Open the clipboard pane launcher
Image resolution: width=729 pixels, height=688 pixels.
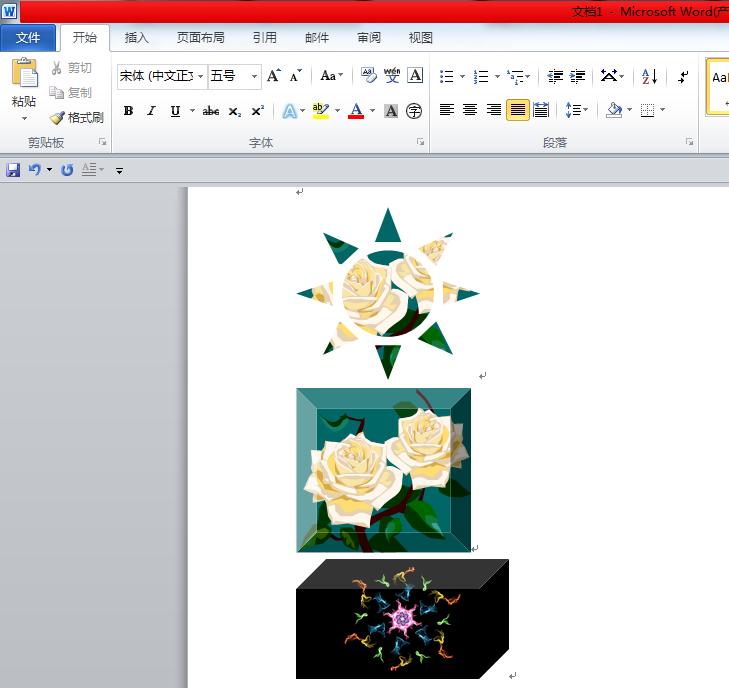(102, 142)
